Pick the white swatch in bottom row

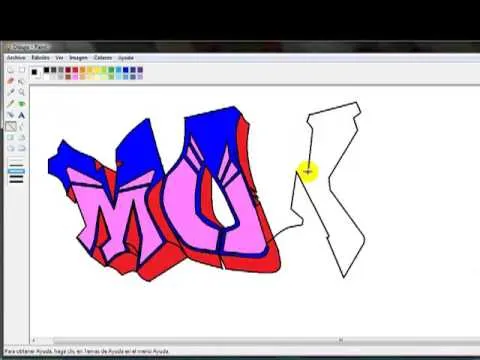coord(46,77)
